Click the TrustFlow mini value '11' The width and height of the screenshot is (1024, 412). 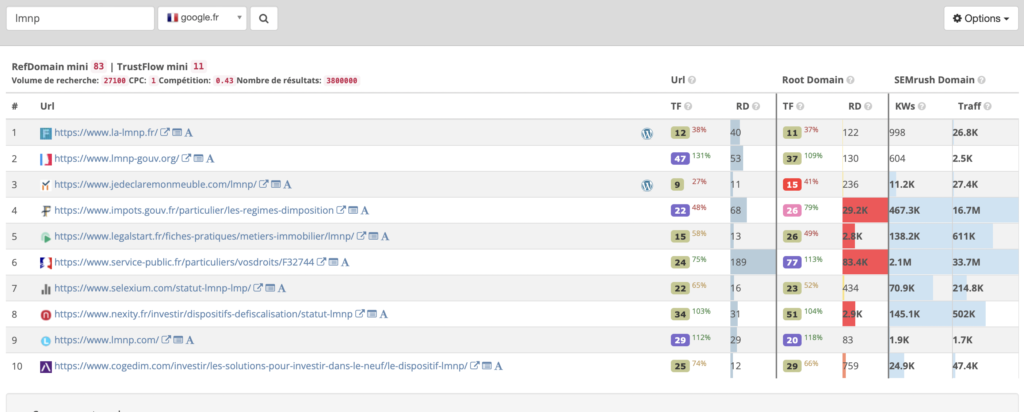point(199,67)
